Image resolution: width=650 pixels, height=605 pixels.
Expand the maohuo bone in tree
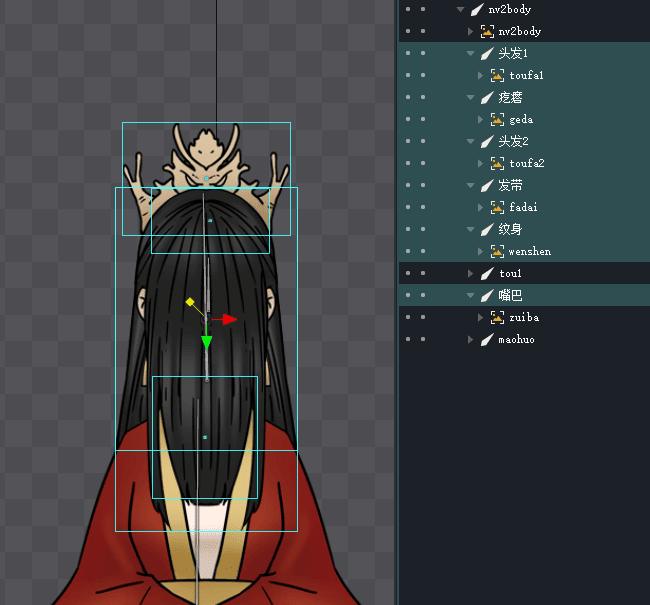tap(472, 340)
